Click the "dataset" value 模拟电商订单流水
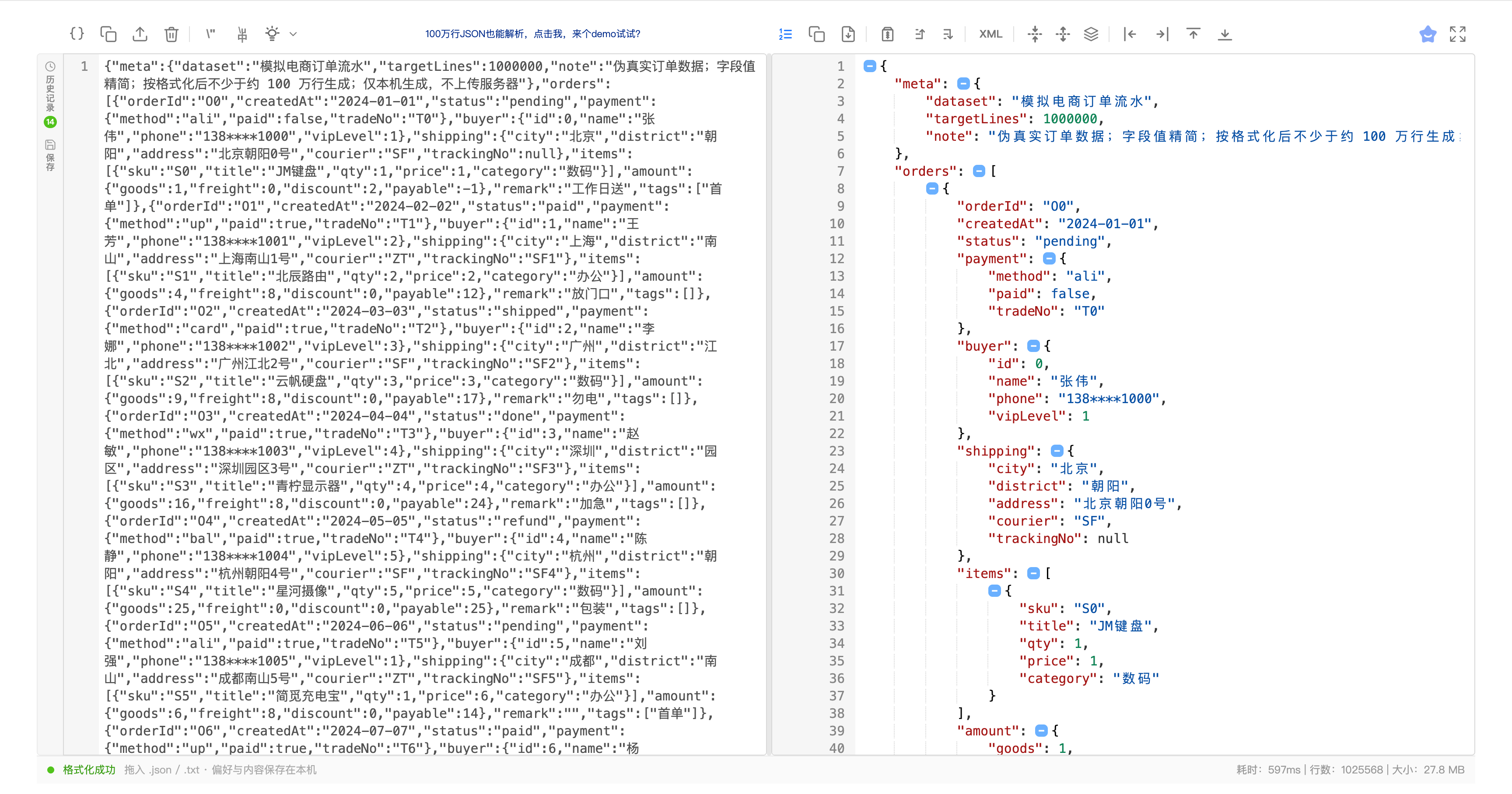Screen dimensions: 1512x794 tap(1083, 101)
